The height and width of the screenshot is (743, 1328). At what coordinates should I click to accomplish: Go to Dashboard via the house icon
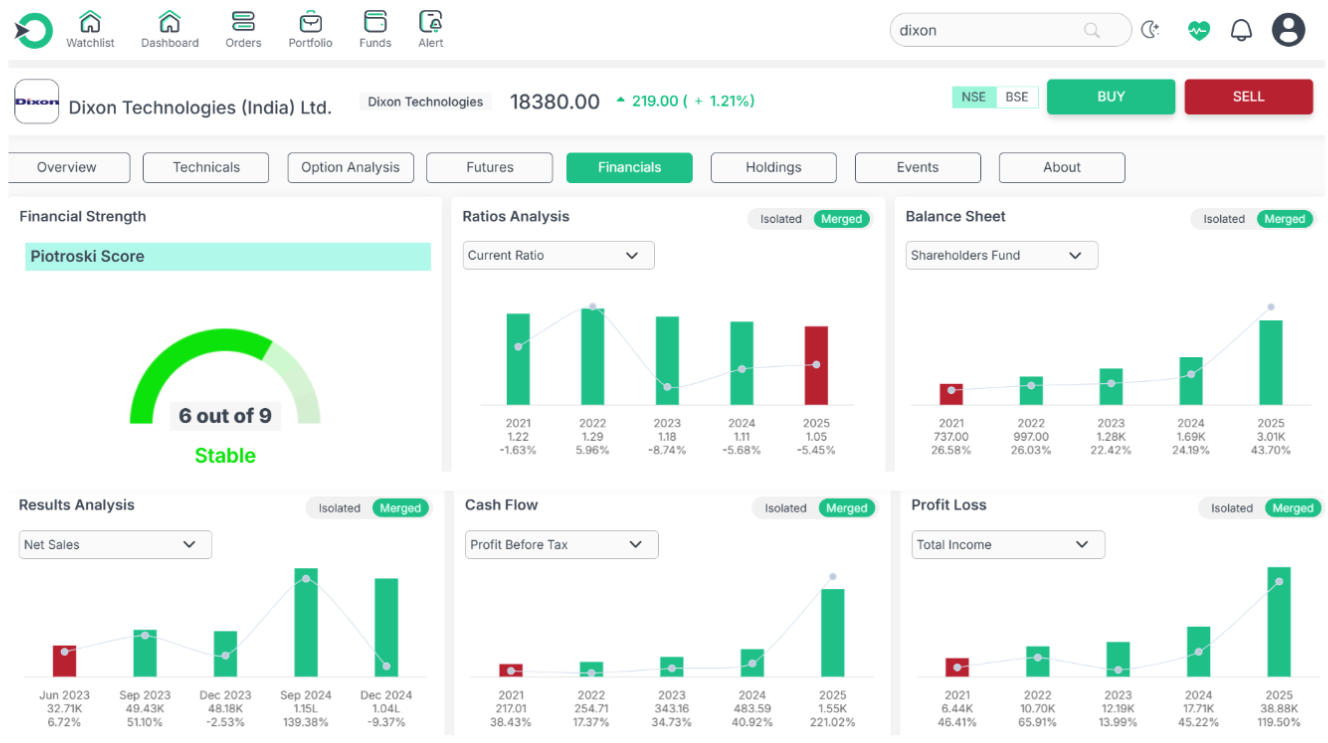170,22
